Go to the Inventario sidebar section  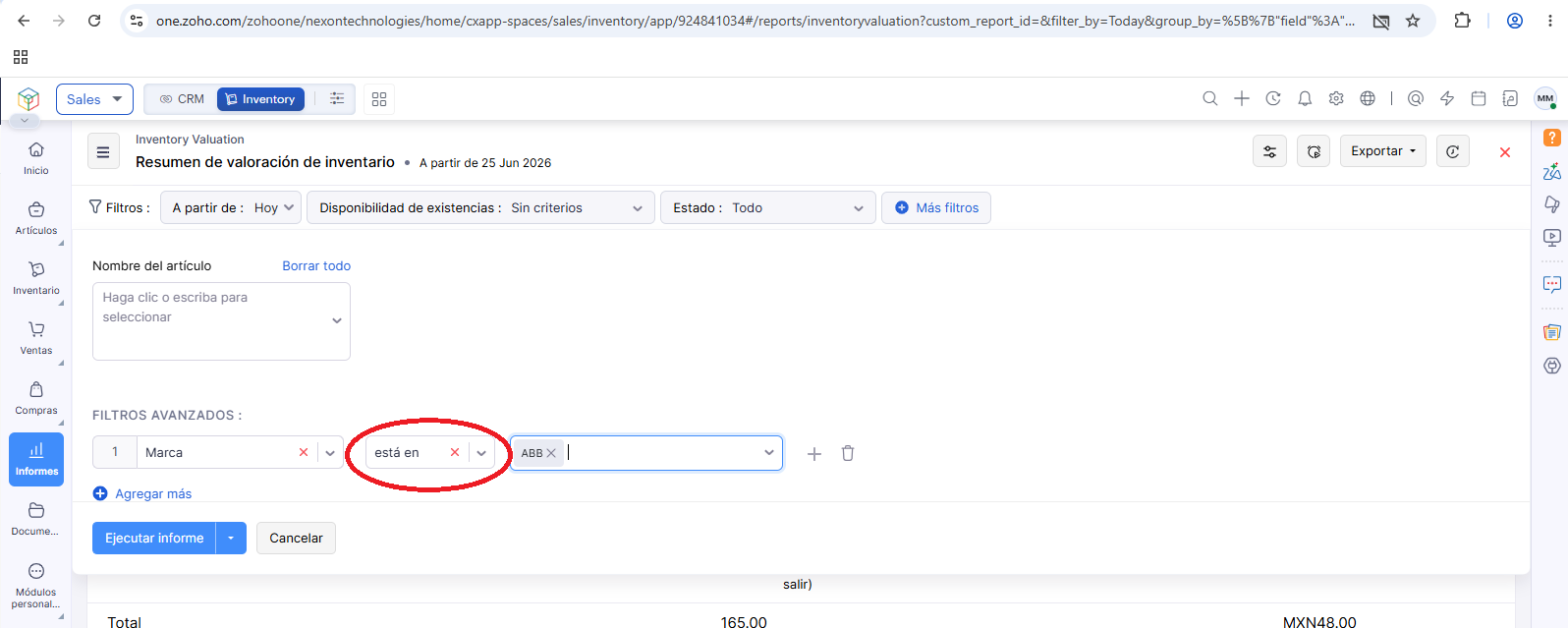(36, 278)
